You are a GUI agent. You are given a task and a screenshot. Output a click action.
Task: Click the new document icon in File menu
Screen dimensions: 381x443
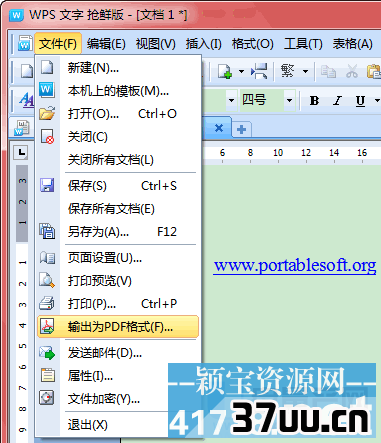click(47, 67)
